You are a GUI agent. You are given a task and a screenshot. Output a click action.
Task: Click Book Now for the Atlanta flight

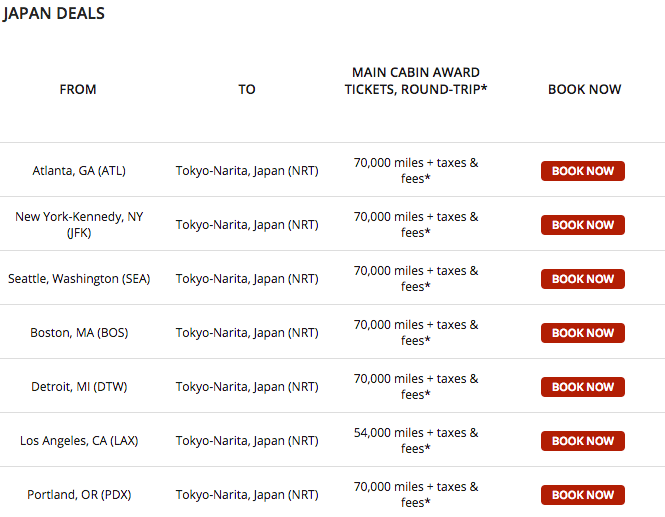click(583, 171)
